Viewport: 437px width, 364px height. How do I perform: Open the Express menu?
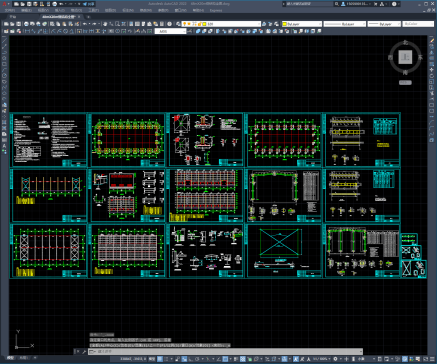click(x=216, y=10)
